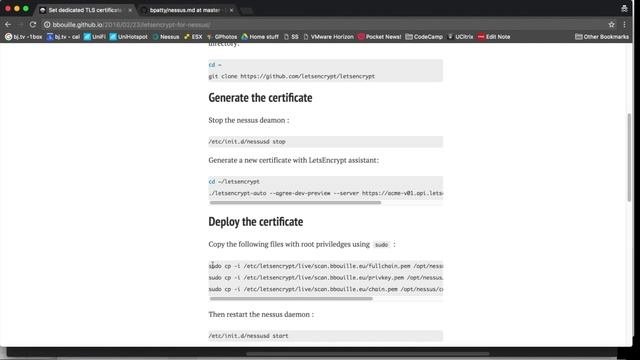
Task: Click the Deploy the certificate heading
Action: point(256,222)
